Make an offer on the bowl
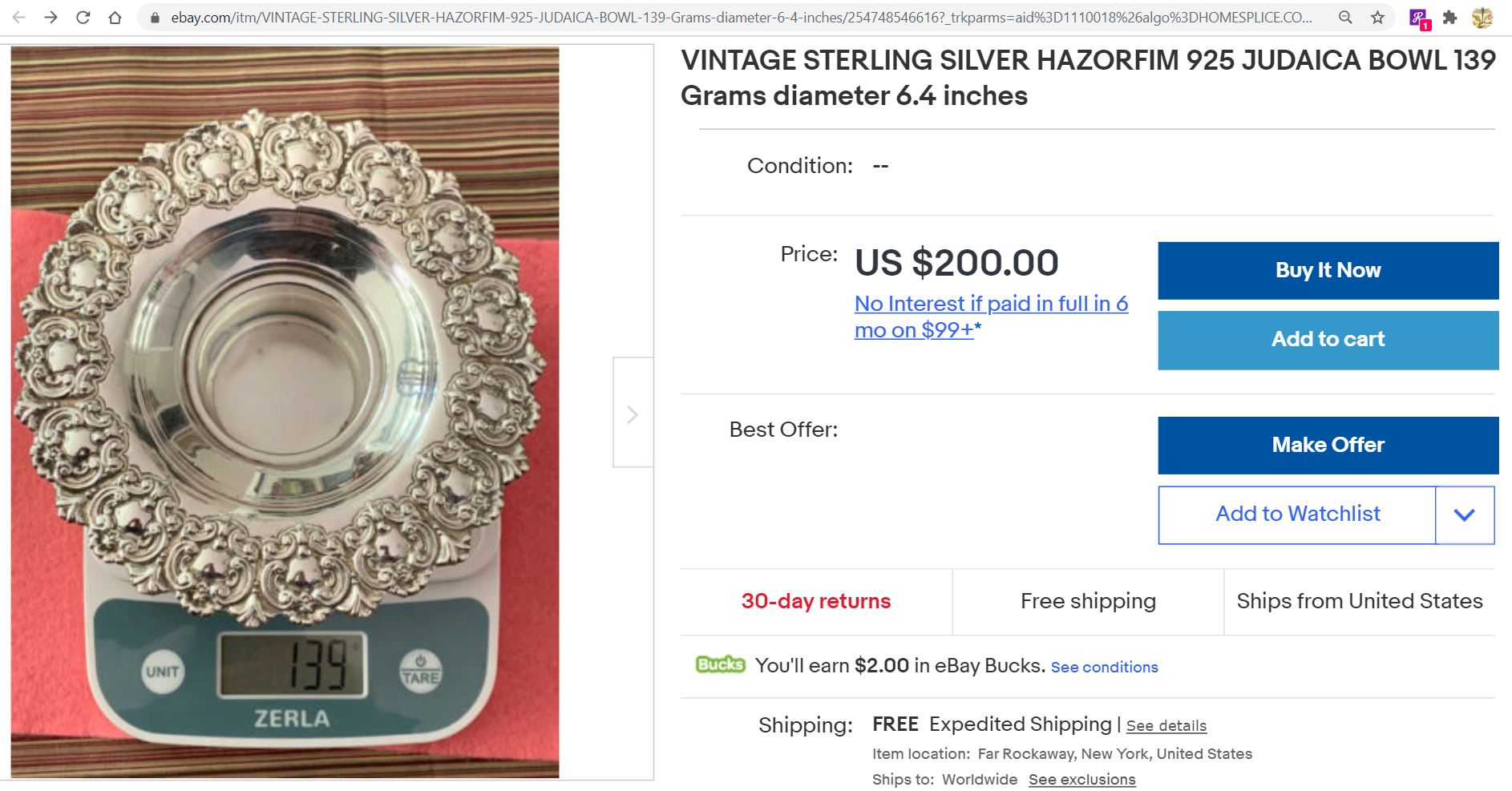This screenshot has height=791, width=1512. pos(1328,445)
